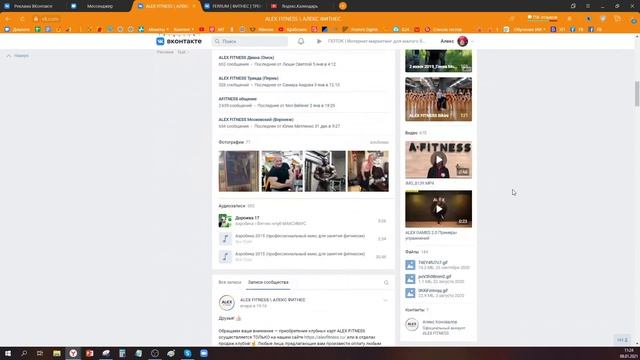This screenshot has width=640, height=360.
Task: Open PowerPoint from the taskbar
Action: [89, 353]
